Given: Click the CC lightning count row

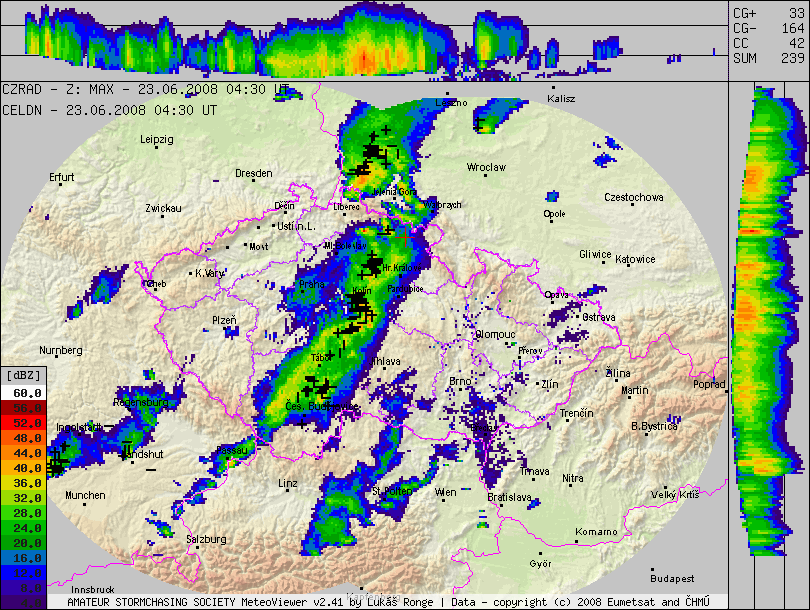Looking at the screenshot, I should (x=768, y=43).
